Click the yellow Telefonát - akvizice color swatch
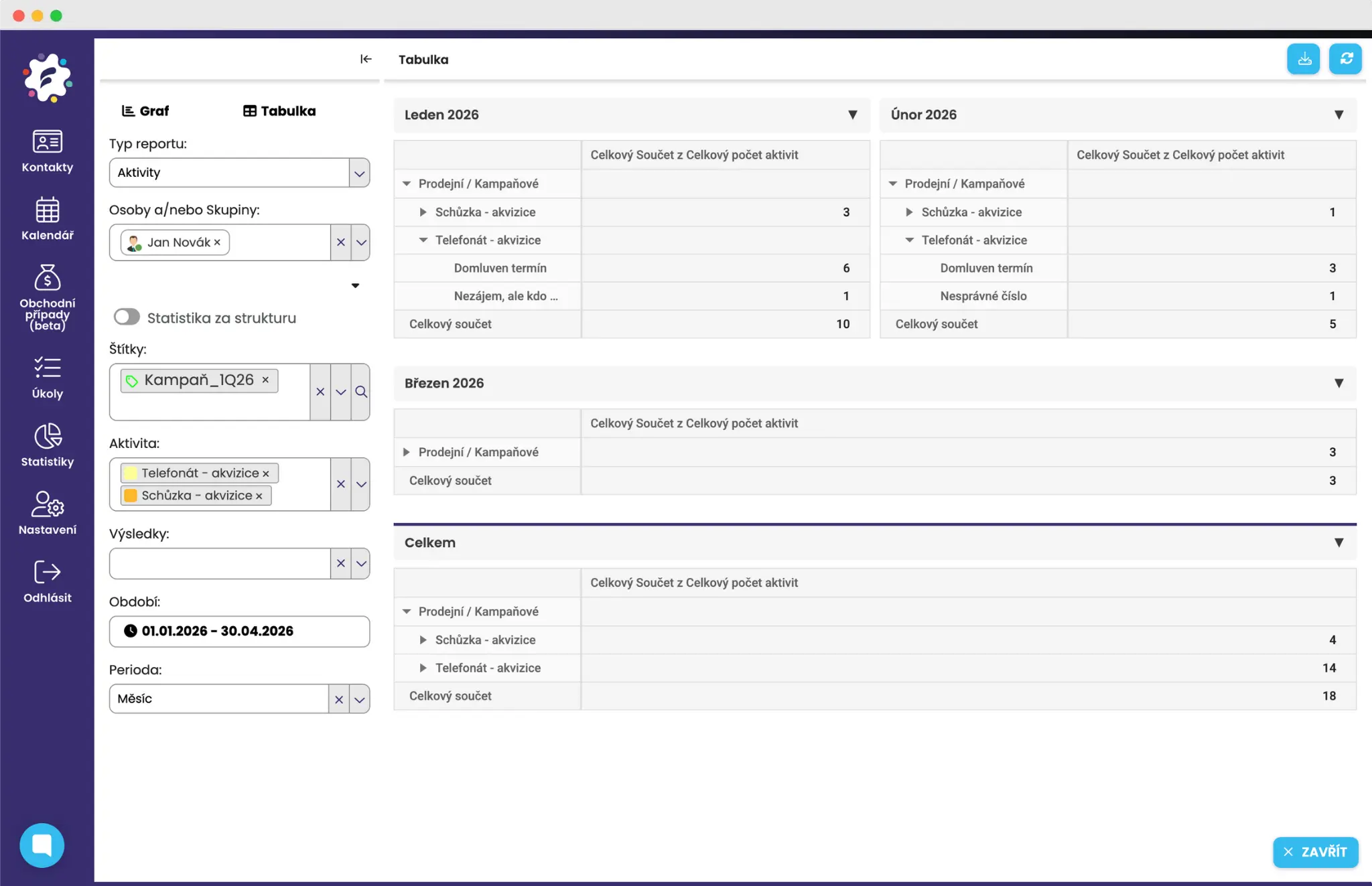 (131, 473)
